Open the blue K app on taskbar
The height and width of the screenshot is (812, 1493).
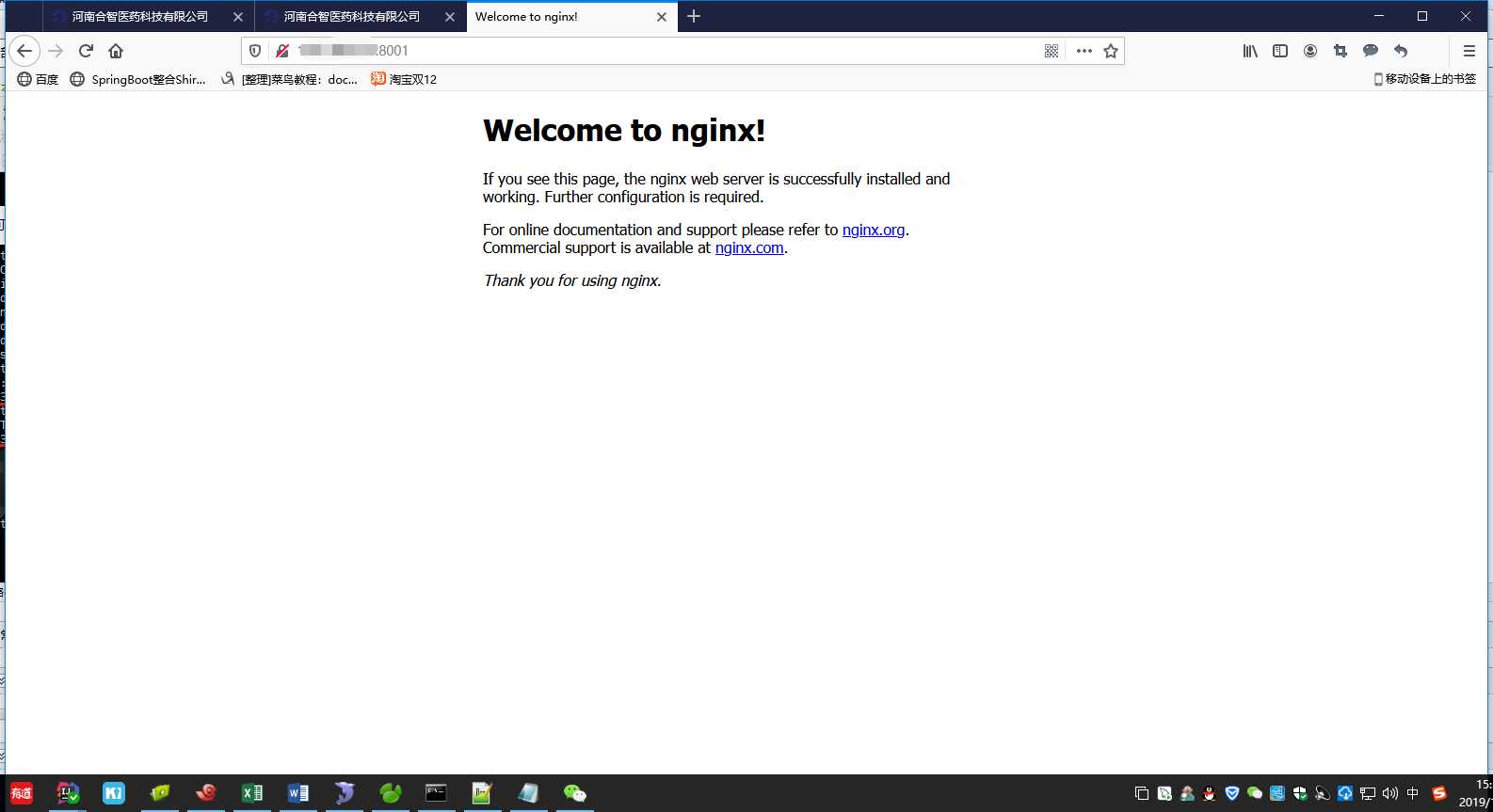coord(114,793)
